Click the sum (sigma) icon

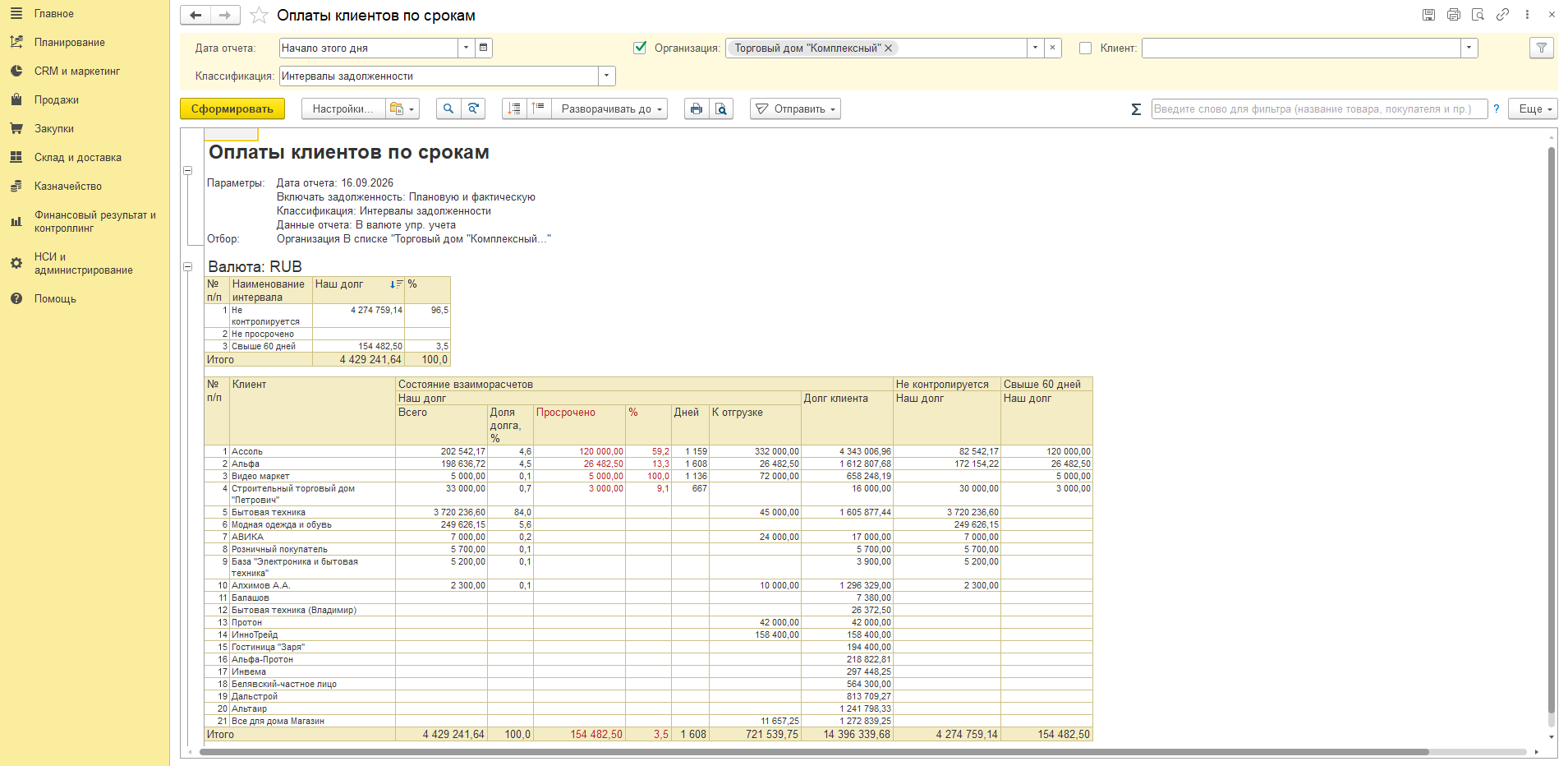pos(1136,108)
